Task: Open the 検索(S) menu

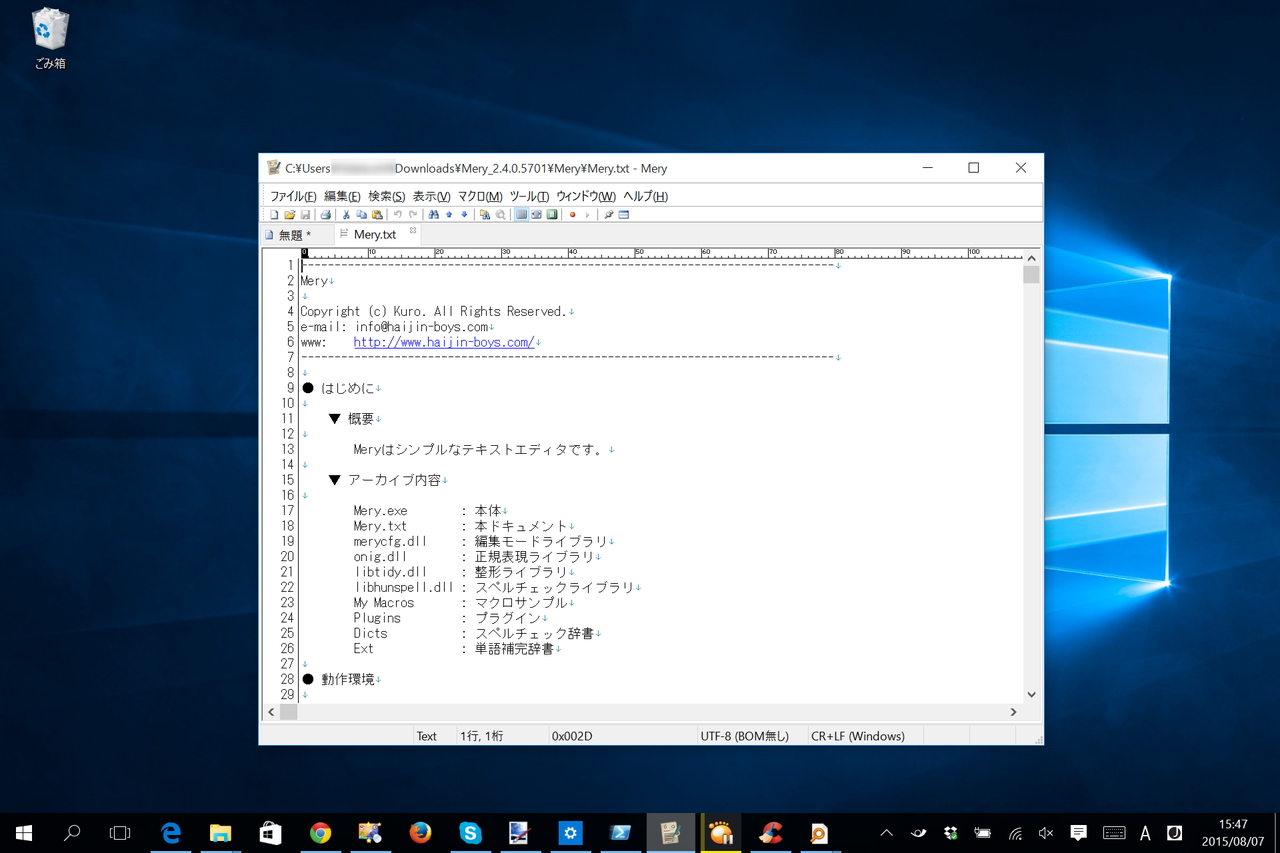Action: [387, 196]
